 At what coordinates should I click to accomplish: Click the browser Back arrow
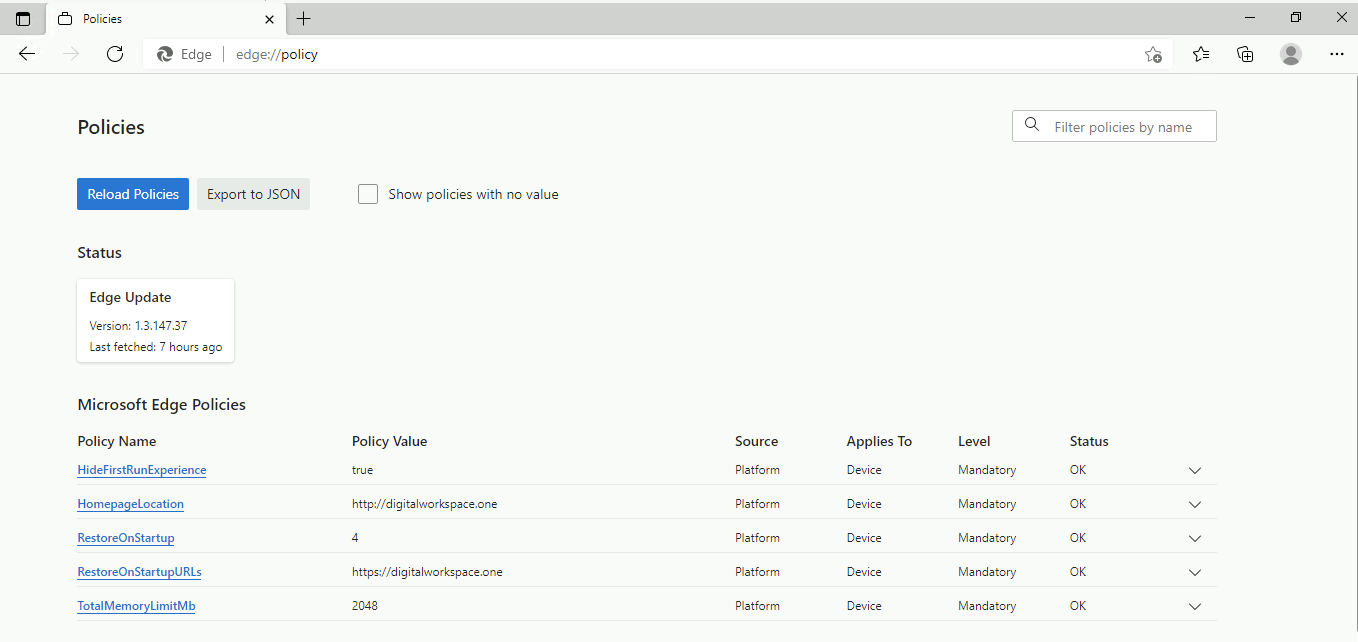click(x=27, y=54)
